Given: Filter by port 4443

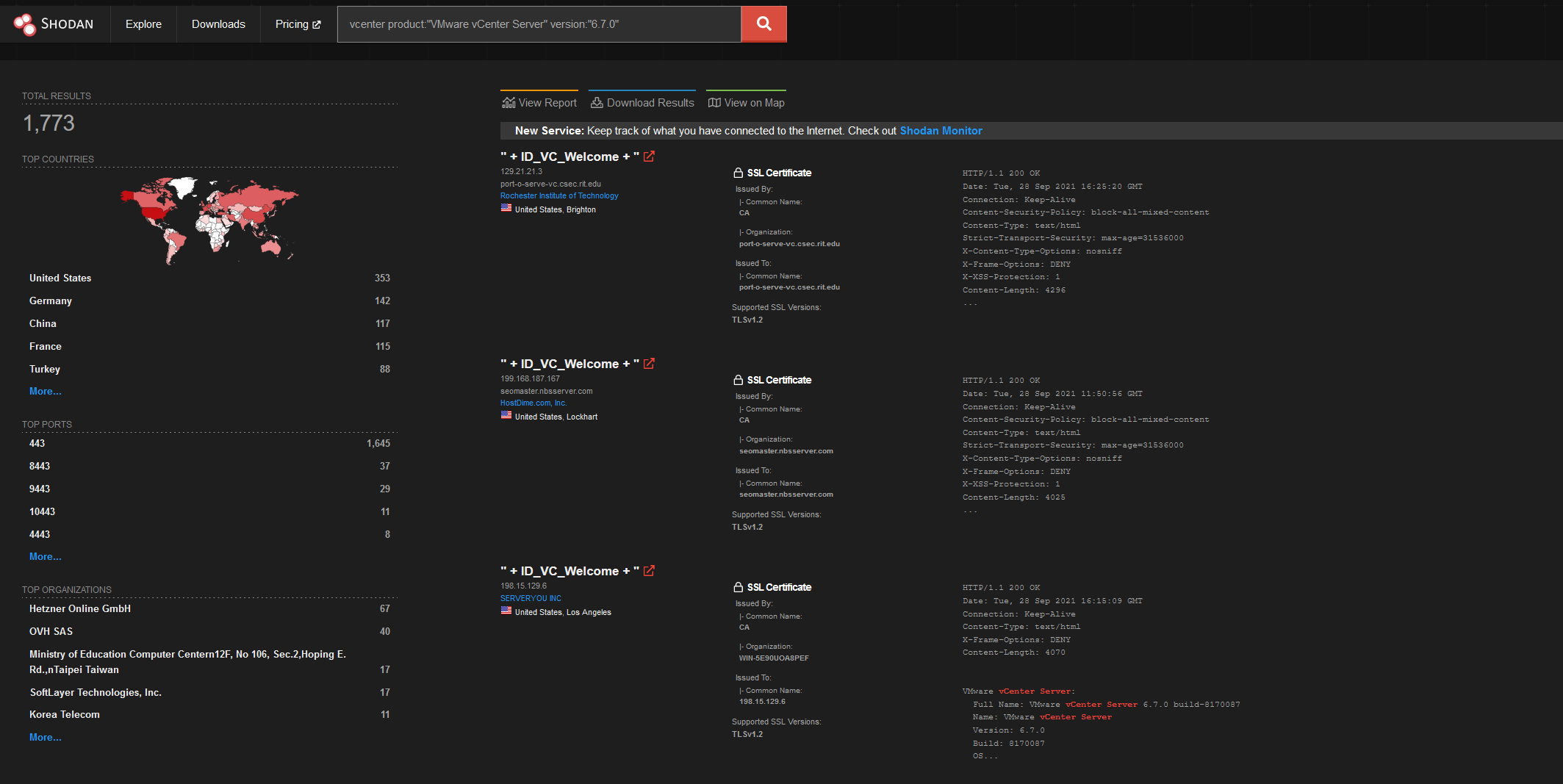Looking at the screenshot, I should 209,534.
